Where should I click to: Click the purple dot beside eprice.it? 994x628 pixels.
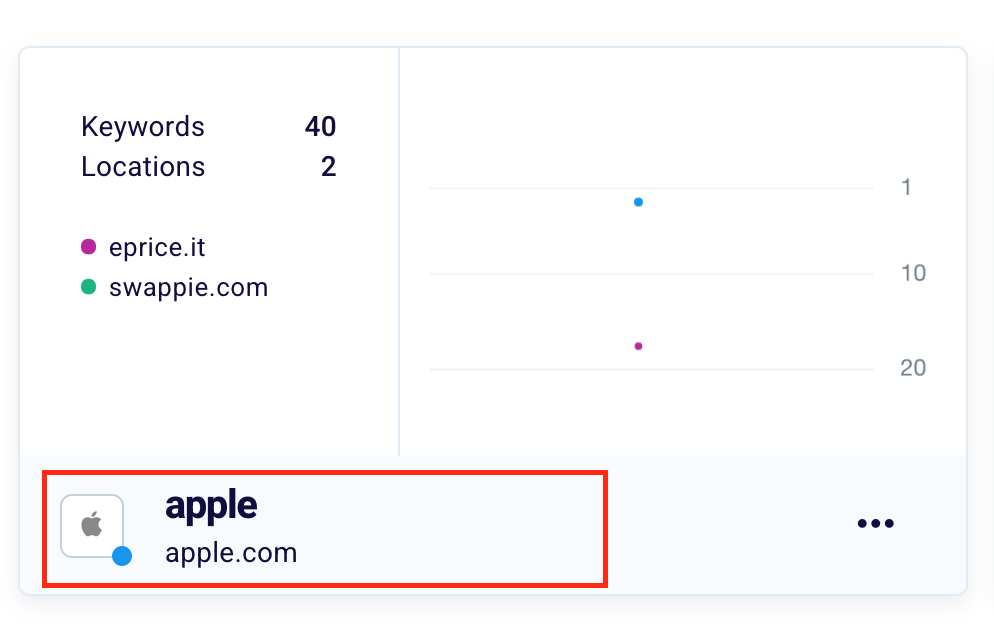tap(88, 246)
